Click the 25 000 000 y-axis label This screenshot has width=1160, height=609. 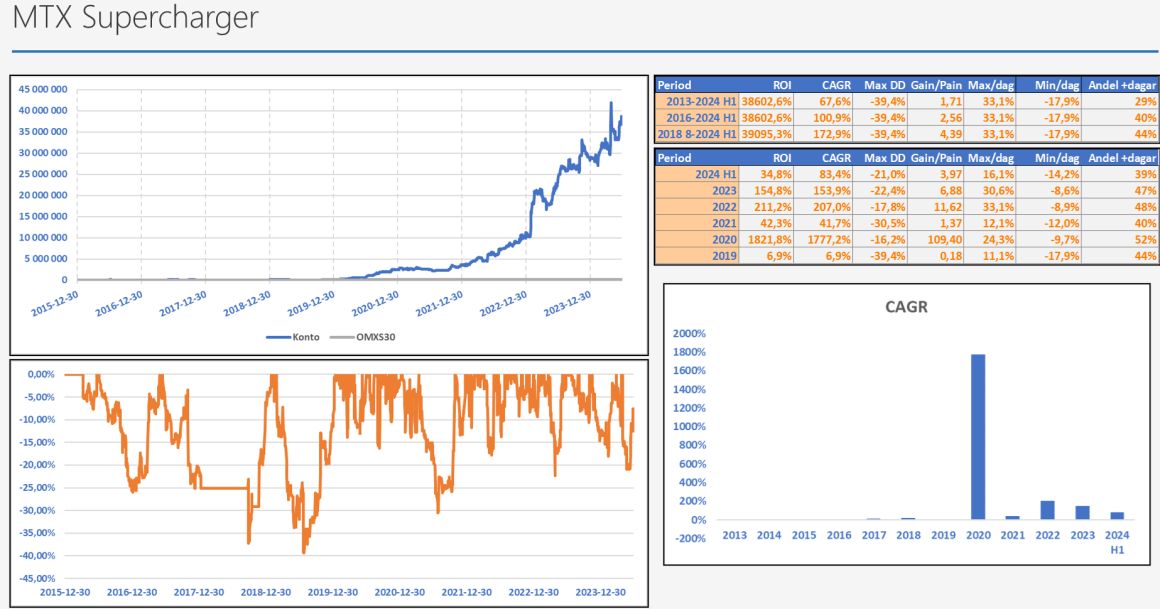point(42,174)
